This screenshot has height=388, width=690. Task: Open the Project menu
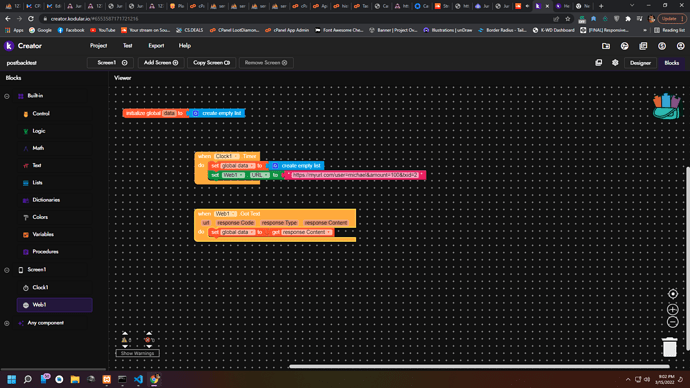[x=99, y=46]
